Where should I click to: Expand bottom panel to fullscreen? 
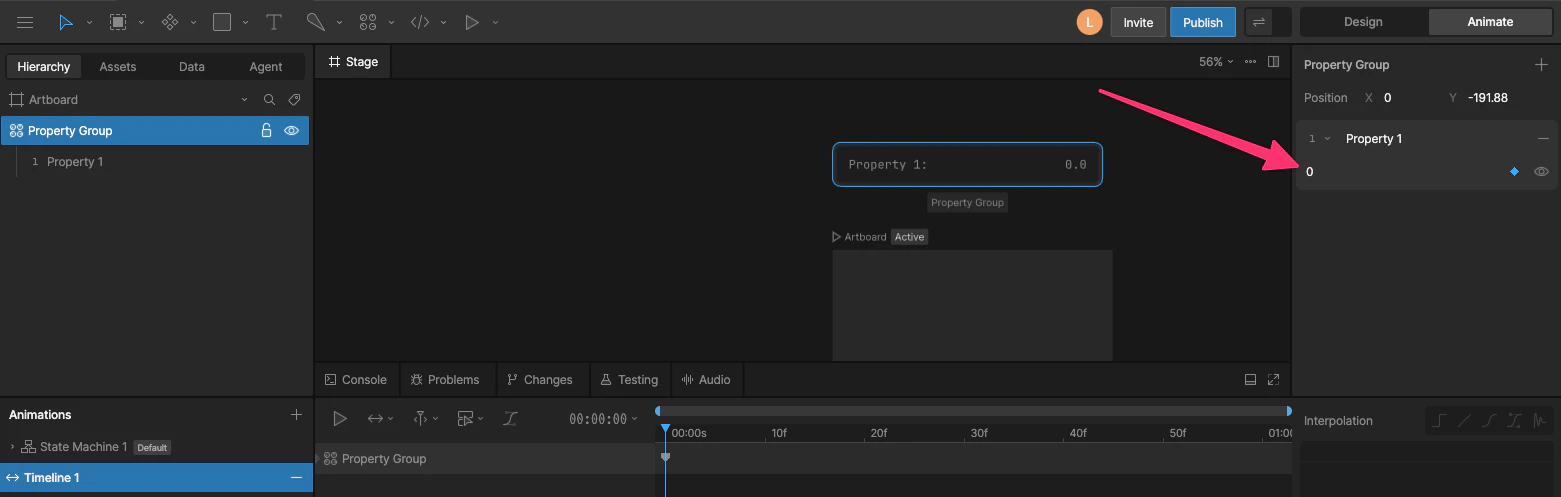pos(1273,380)
